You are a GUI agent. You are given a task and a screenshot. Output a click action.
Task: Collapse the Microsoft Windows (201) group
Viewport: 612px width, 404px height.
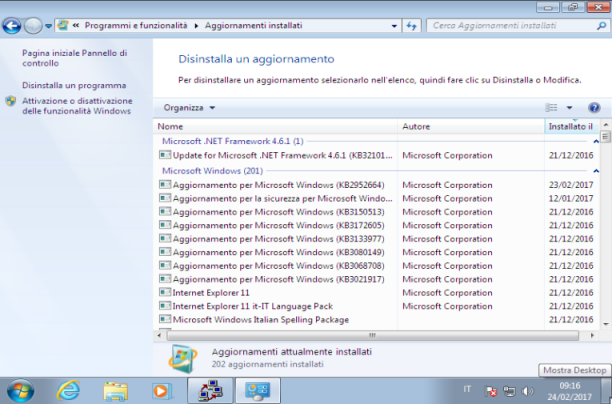coord(596,171)
